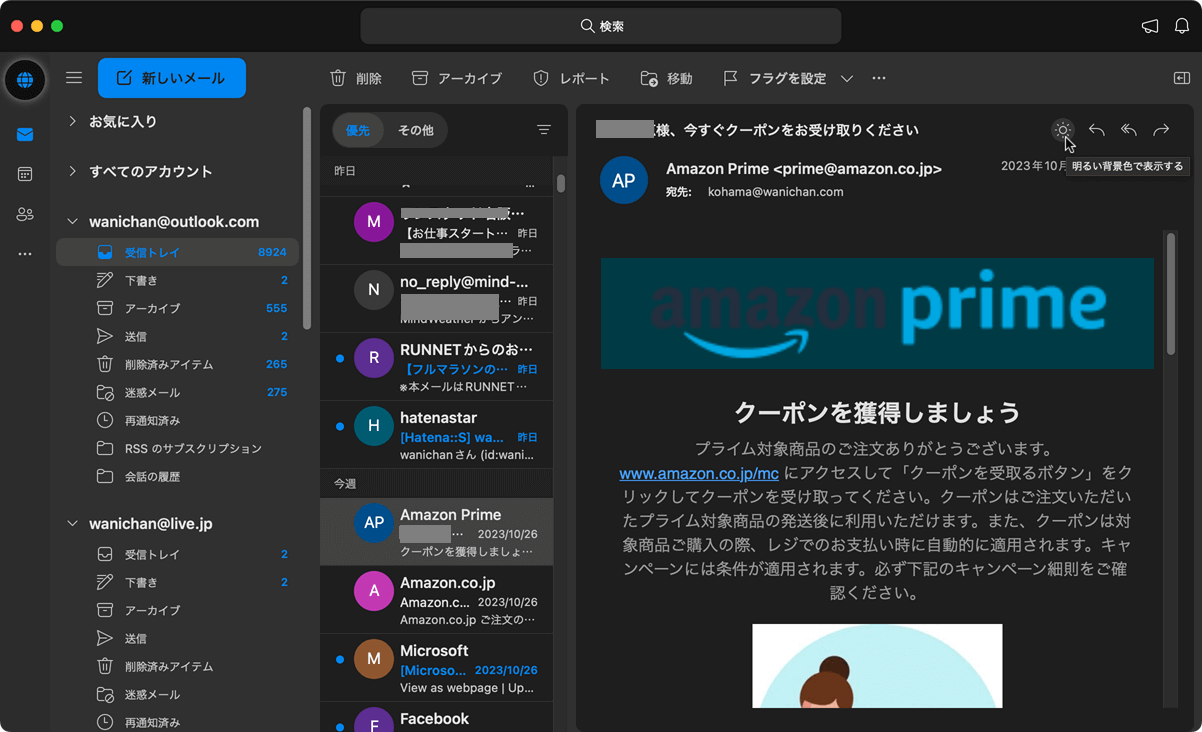Screen dimensions: 1202x732
Task: Click the reply arrow icon
Action: pos(1097,130)
